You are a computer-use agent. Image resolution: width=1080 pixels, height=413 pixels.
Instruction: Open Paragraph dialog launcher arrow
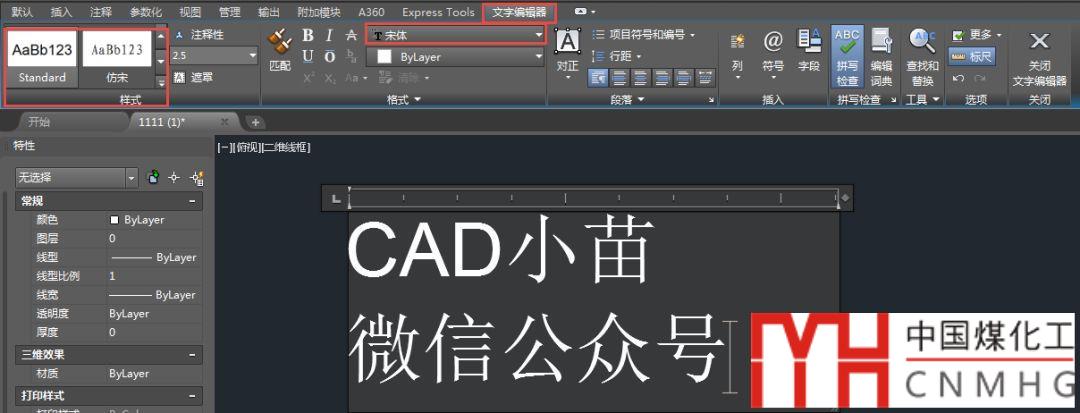712,100
